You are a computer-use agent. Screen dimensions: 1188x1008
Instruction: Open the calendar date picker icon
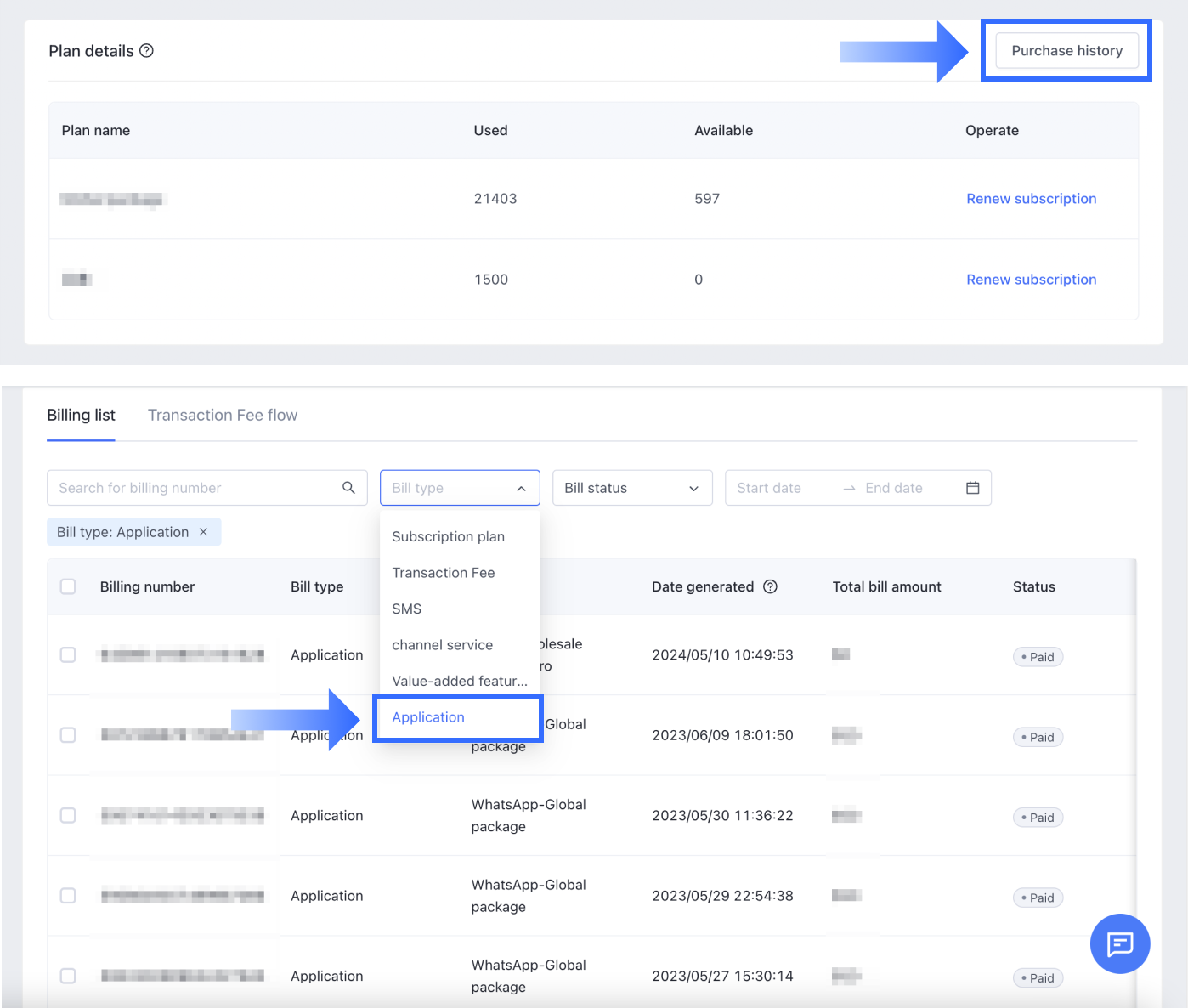[x=972, y=488]
